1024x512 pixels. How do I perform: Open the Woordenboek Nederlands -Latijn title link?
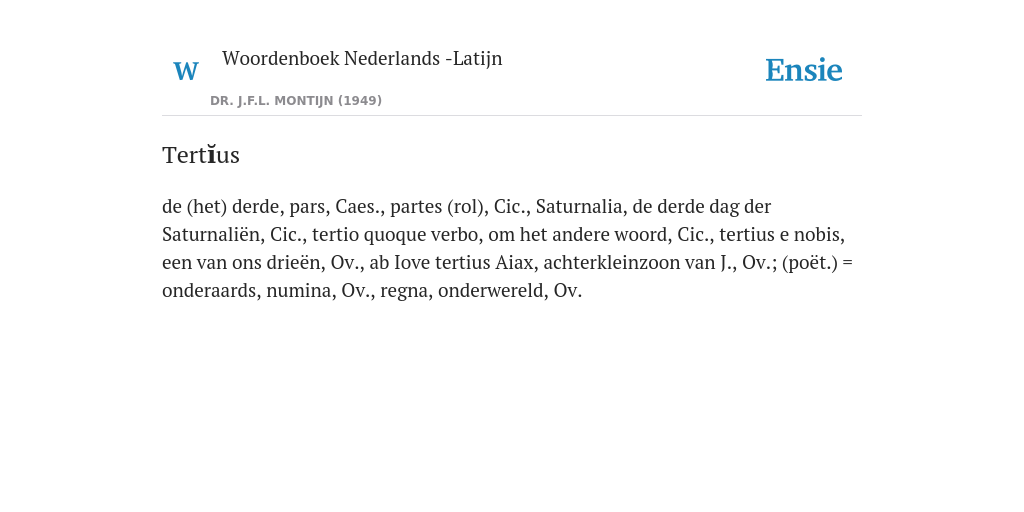pos(362,59)
